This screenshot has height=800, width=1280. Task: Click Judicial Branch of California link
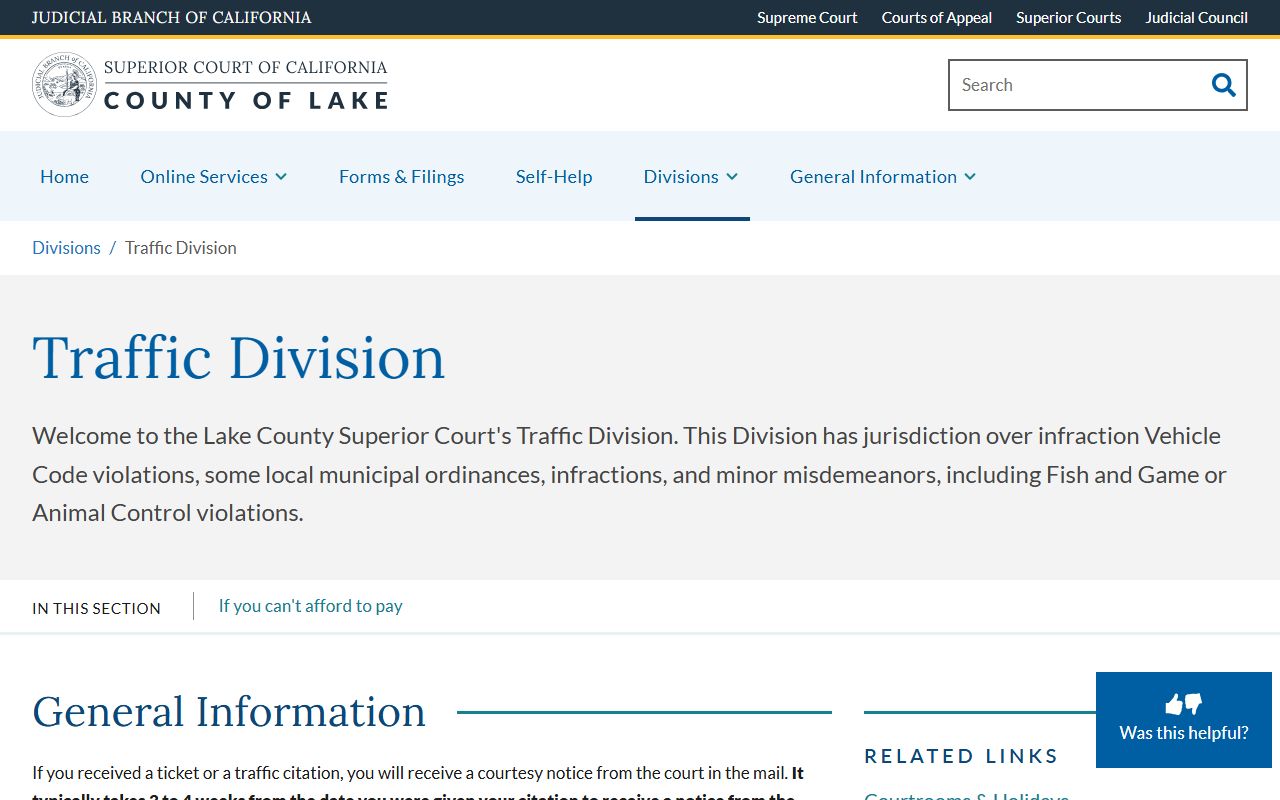click(172, 17)
